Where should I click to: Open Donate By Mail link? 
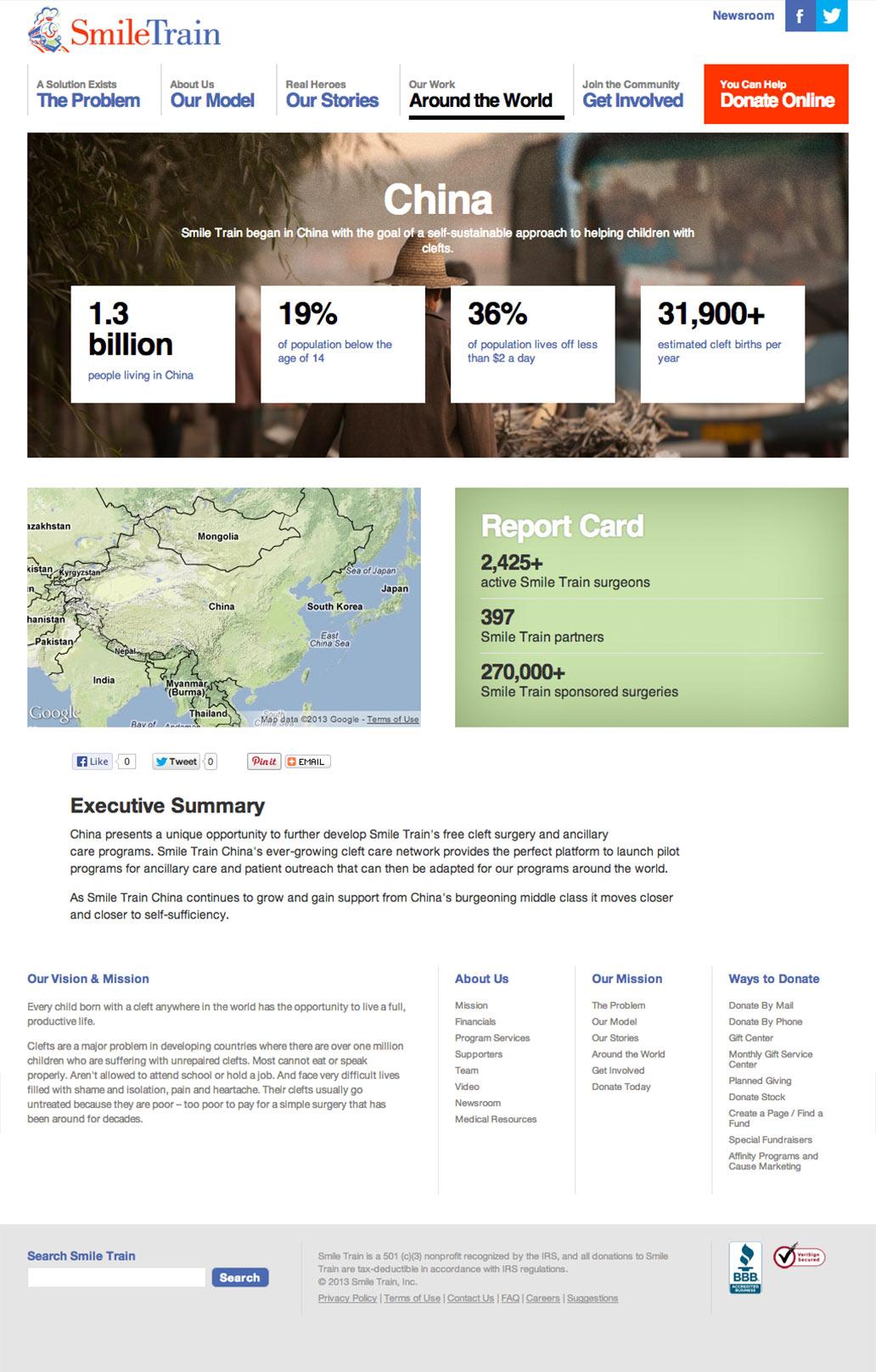[761, 1005]
